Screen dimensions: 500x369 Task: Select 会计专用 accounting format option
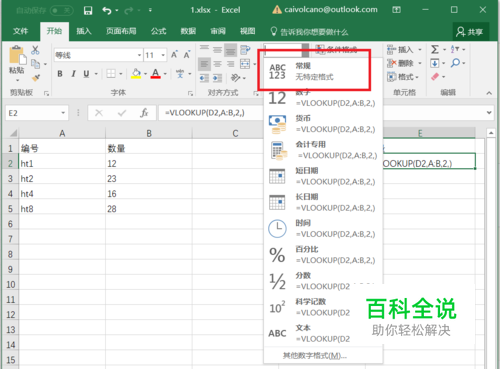coord(323,150)
